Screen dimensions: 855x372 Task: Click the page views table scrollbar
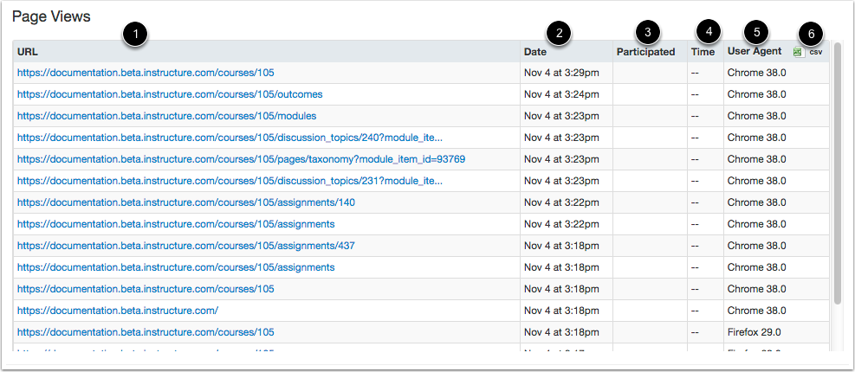838,172
